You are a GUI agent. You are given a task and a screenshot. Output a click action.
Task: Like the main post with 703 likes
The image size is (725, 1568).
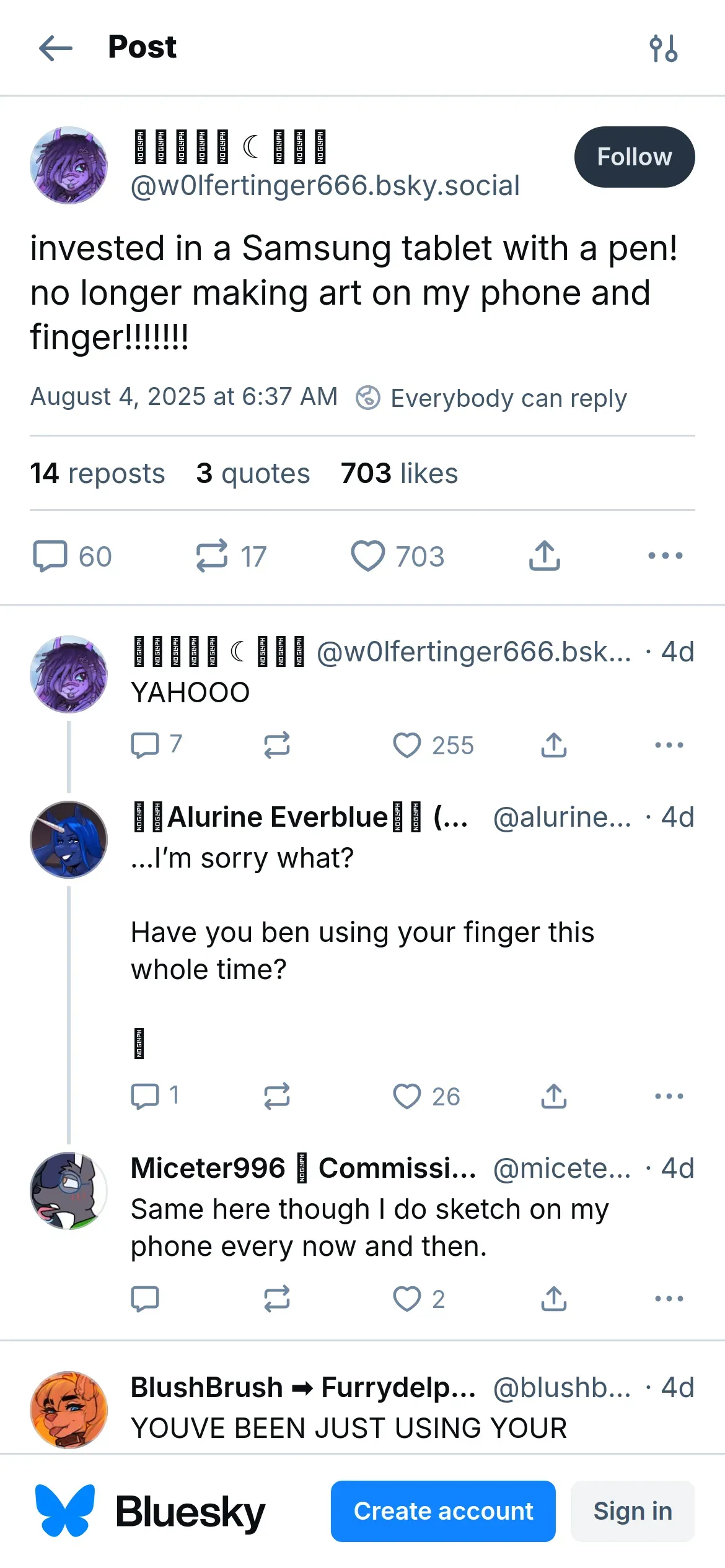[368, 555]
